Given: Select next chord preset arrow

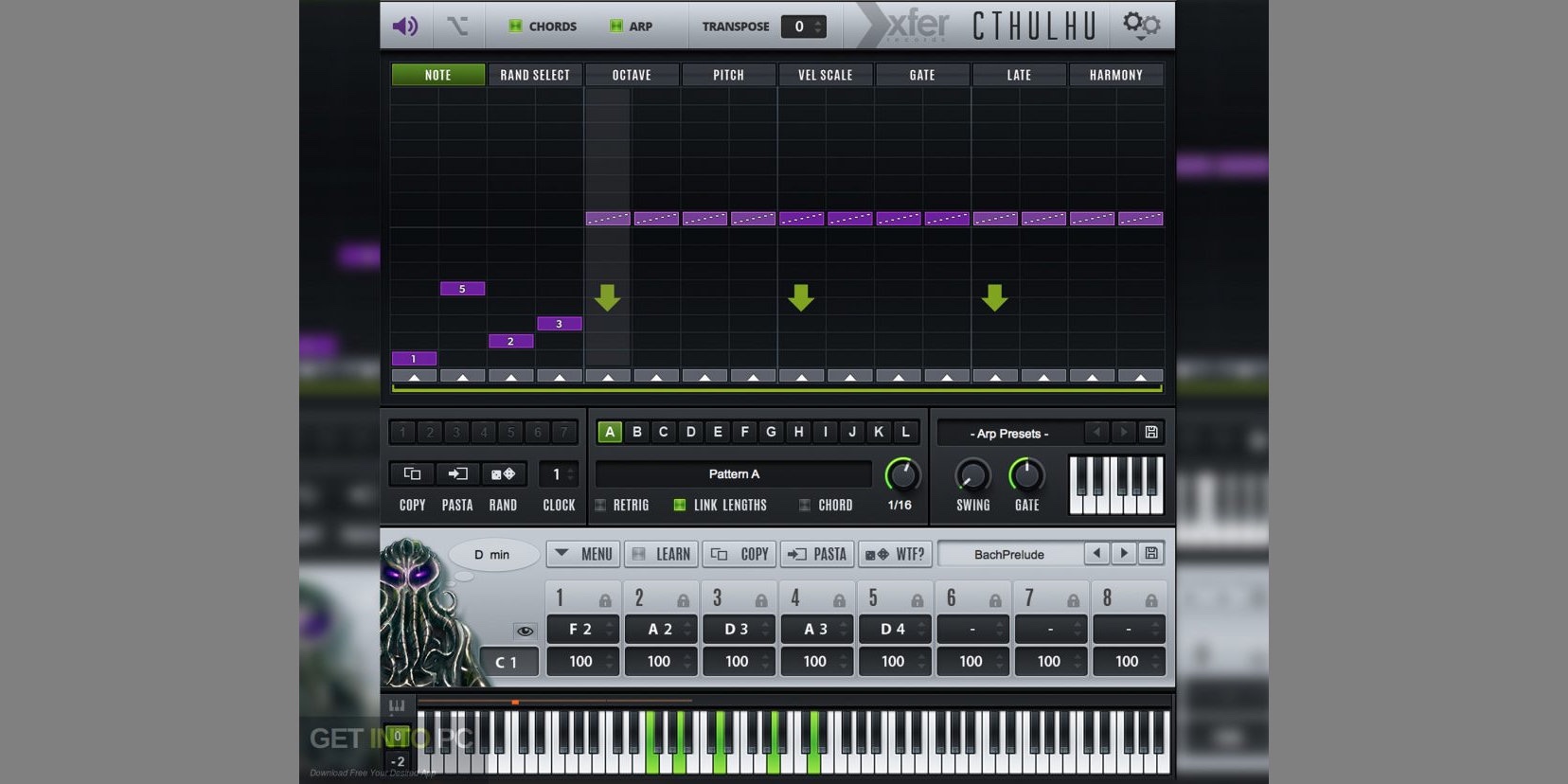Looking at the screenshot, I should [x=1124, y=554].
